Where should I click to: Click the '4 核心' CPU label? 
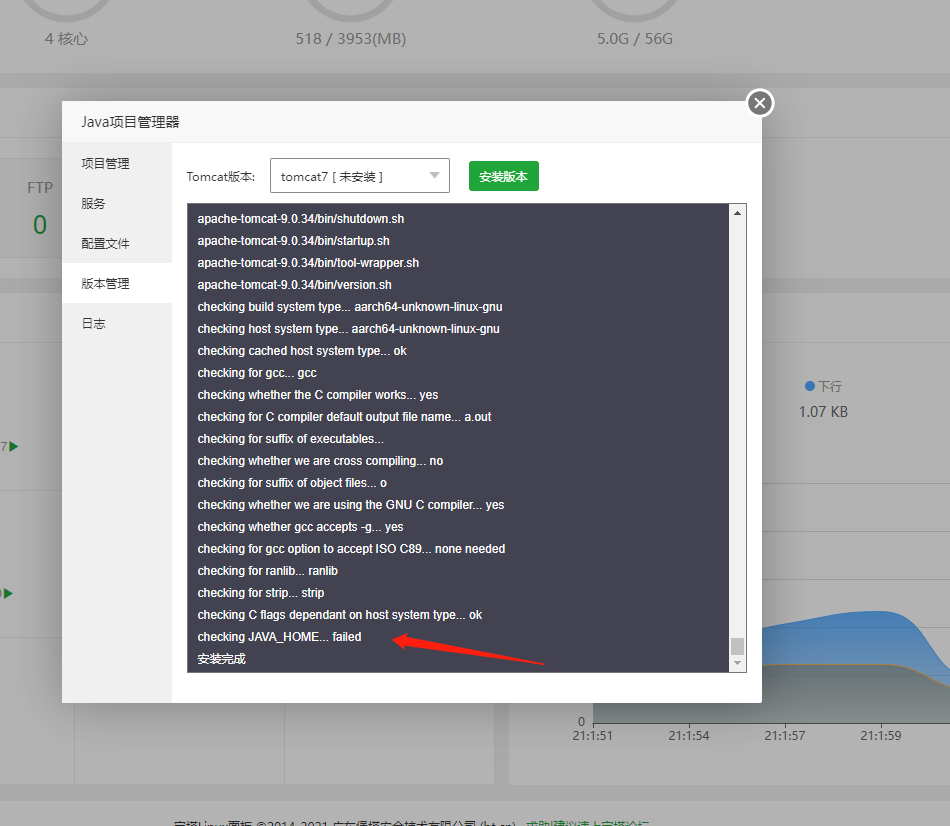tap(66, 39)
